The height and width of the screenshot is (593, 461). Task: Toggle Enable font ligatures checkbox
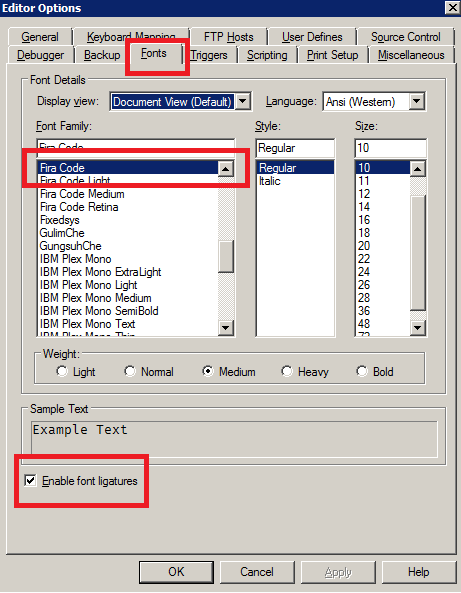click(x=30, y=481)
